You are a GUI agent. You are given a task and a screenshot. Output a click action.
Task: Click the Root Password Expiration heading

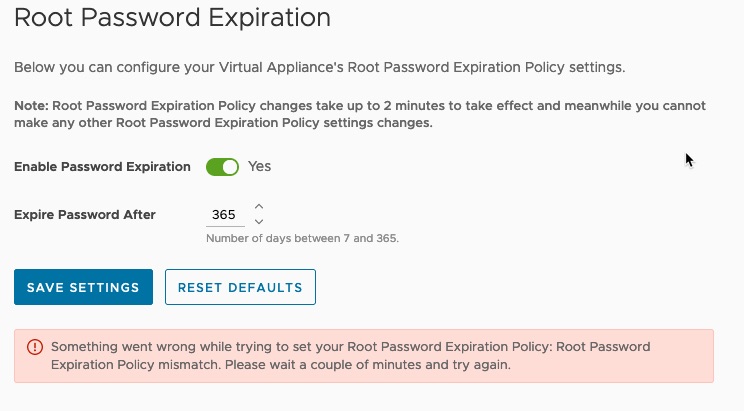pos(172,18)
